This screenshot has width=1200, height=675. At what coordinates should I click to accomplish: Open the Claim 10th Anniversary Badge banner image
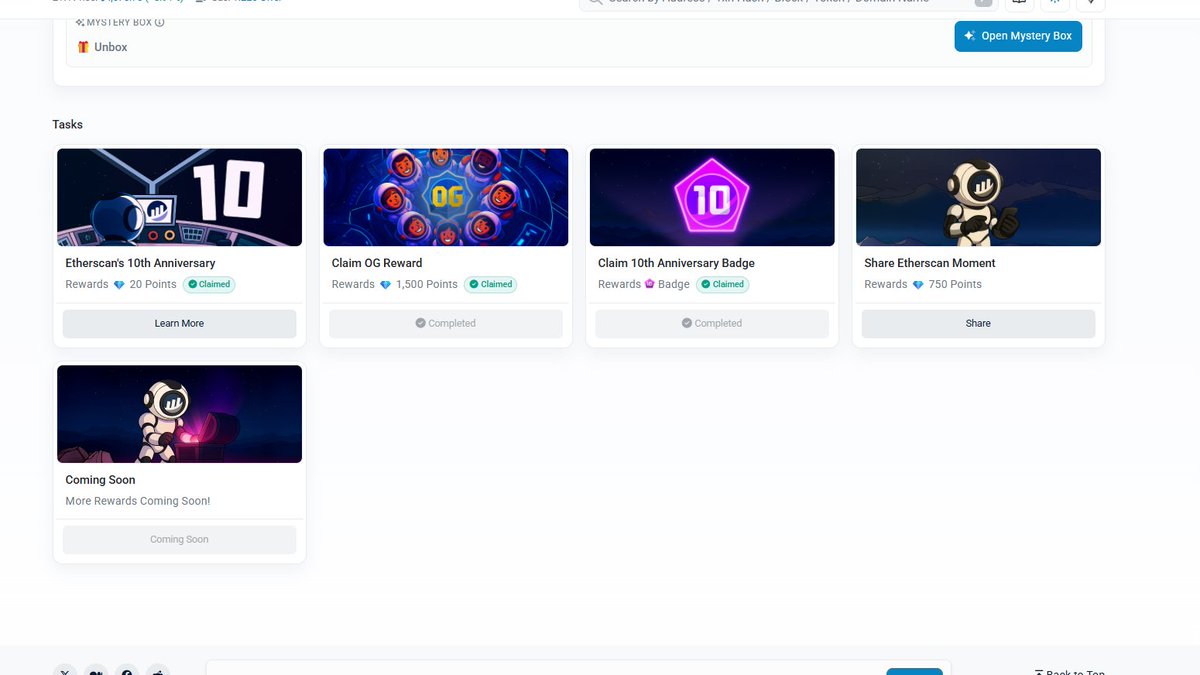[x=712, y=197]
